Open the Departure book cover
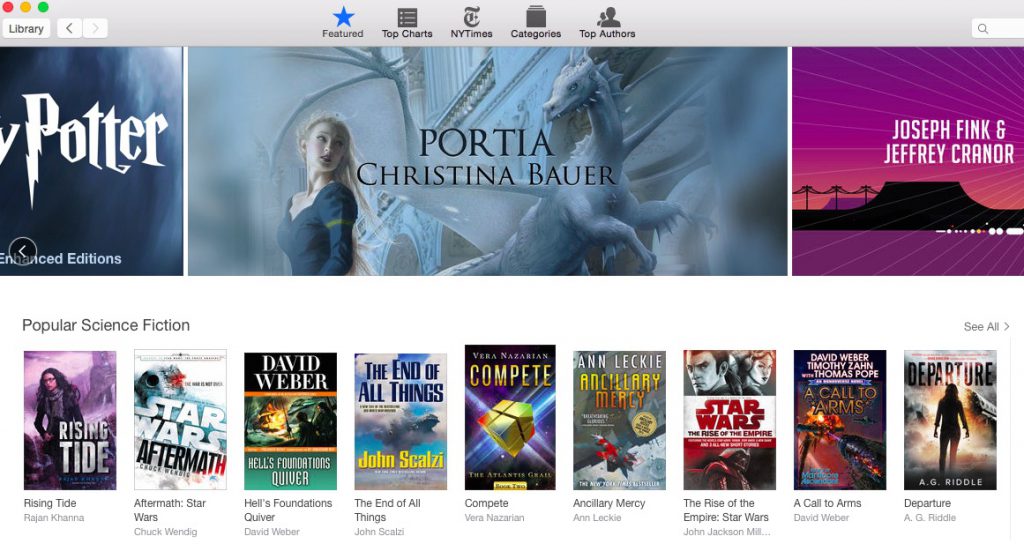The image size is (1024, 551). (x=950, y=420)
